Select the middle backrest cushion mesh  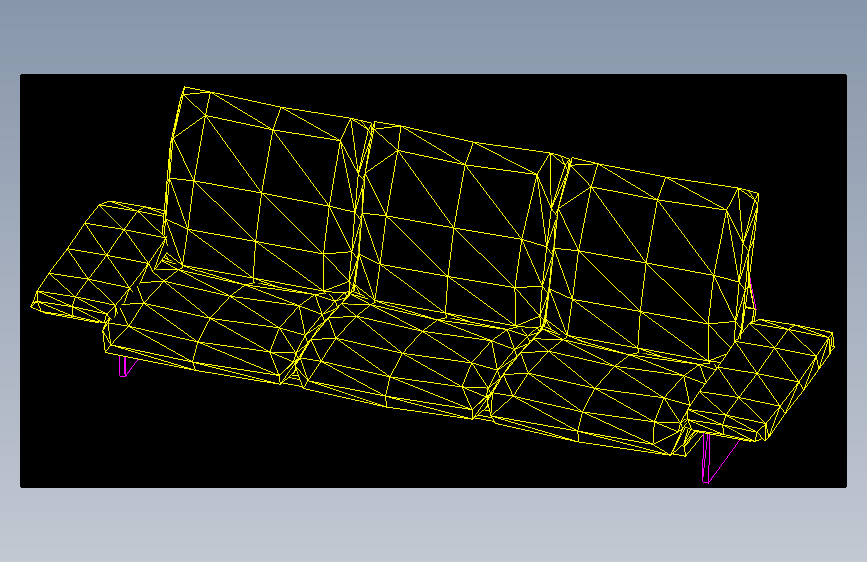(x=458, y=226)
